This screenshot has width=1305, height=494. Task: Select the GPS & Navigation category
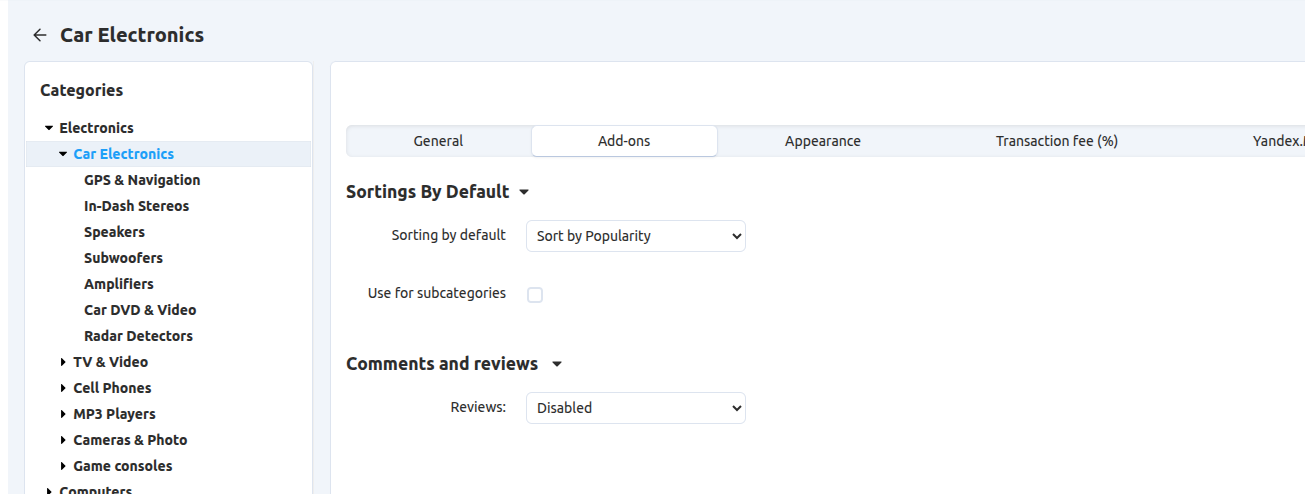click(142, 180)
